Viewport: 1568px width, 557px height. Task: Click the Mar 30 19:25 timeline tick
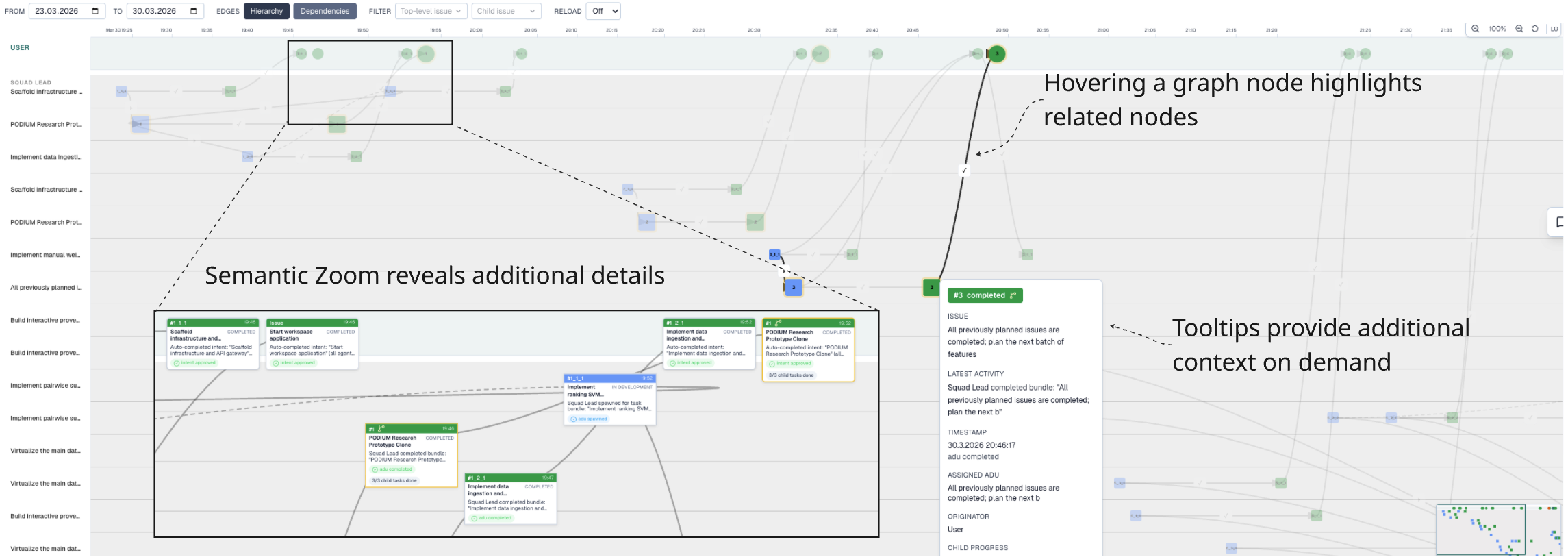coord(119,30)
